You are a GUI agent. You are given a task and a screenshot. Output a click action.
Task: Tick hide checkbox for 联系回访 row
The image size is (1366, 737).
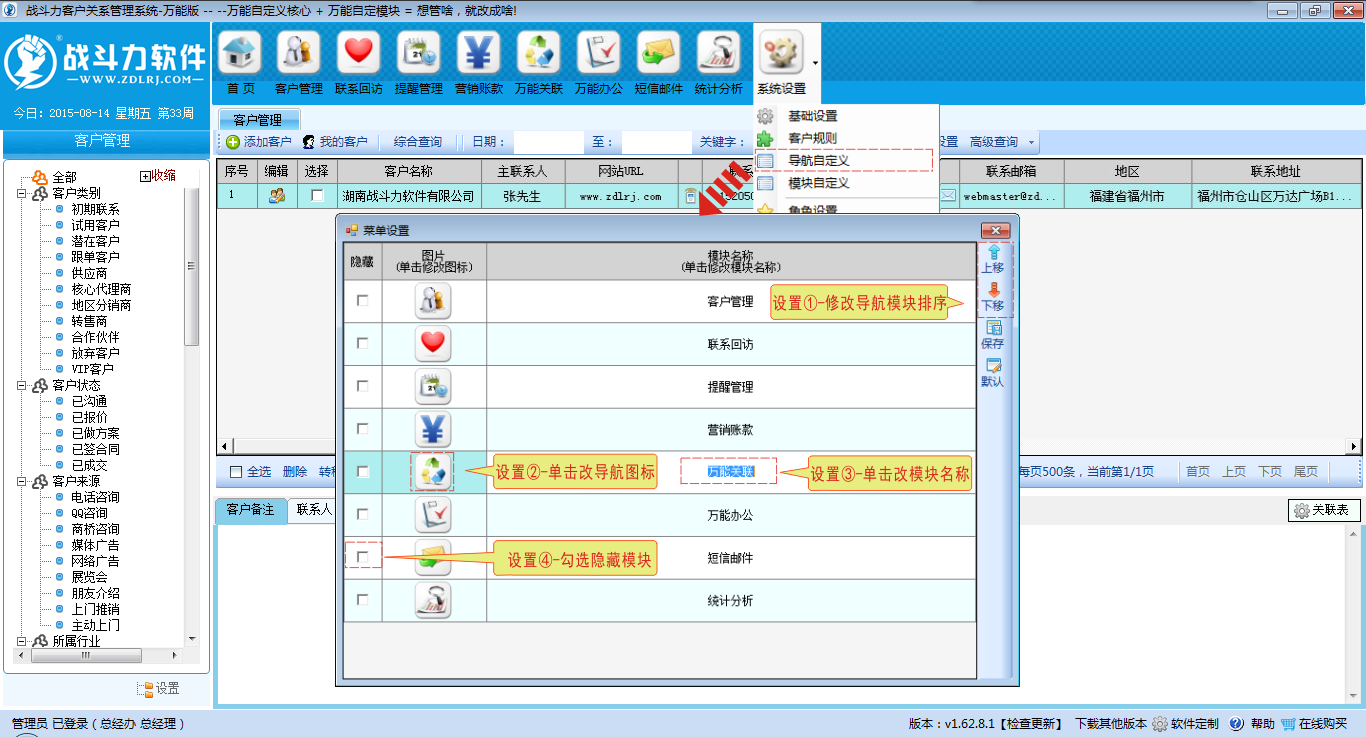362,344
